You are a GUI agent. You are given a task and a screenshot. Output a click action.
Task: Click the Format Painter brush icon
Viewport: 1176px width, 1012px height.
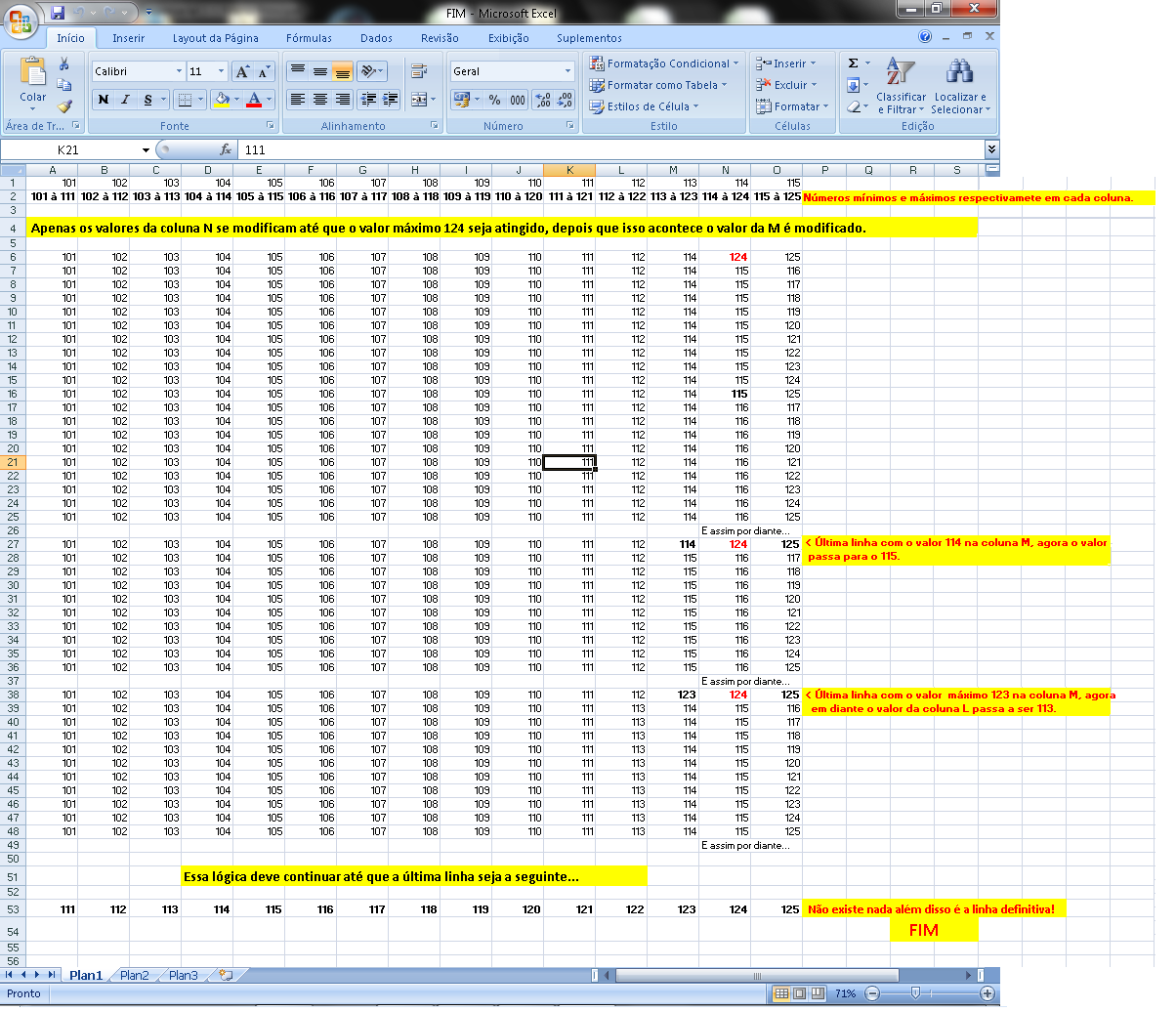point(64,106)
